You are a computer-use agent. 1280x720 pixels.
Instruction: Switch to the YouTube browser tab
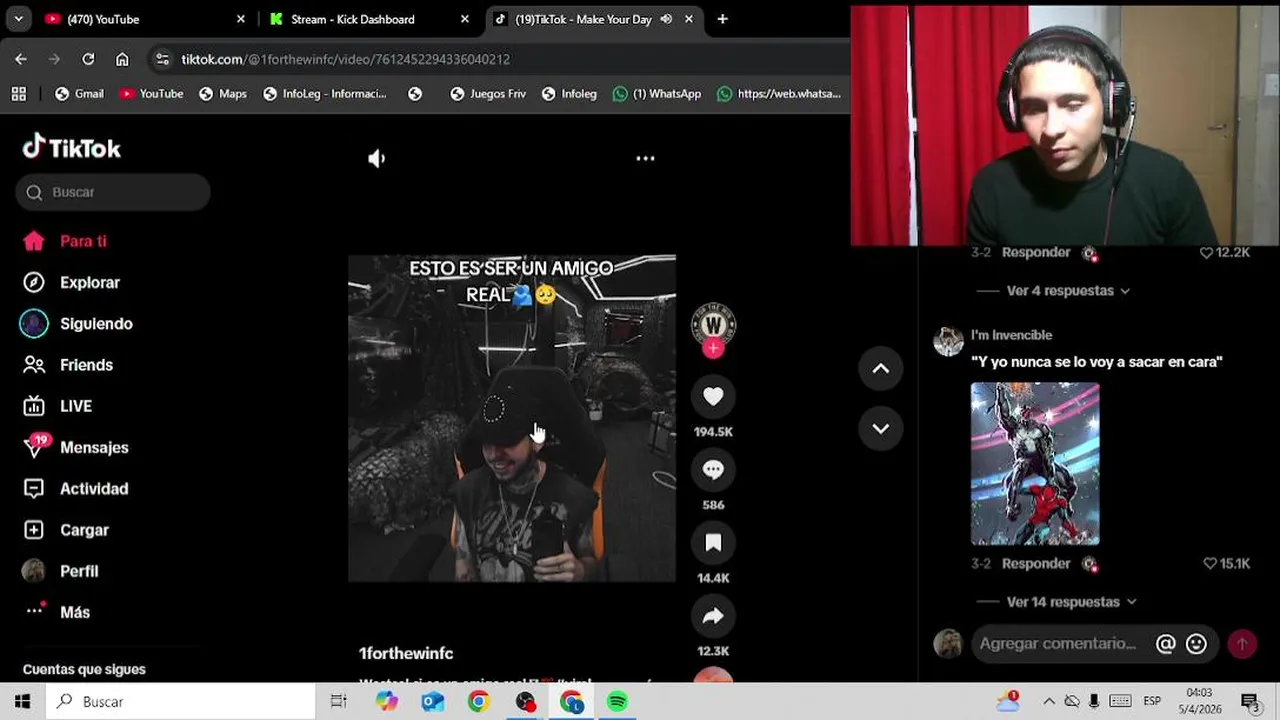tap(145, 19)
